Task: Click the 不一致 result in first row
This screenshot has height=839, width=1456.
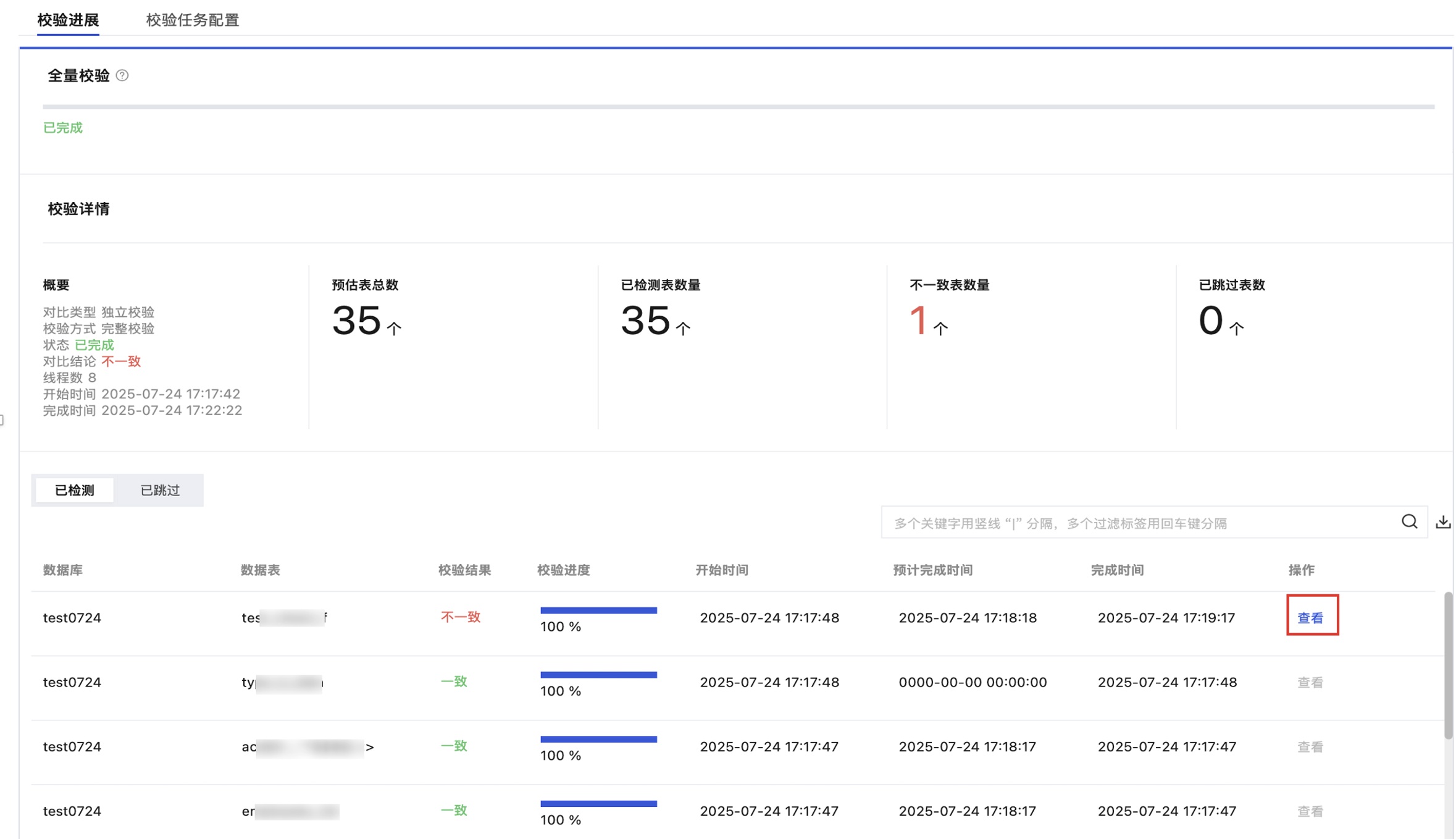Action: 460,617
